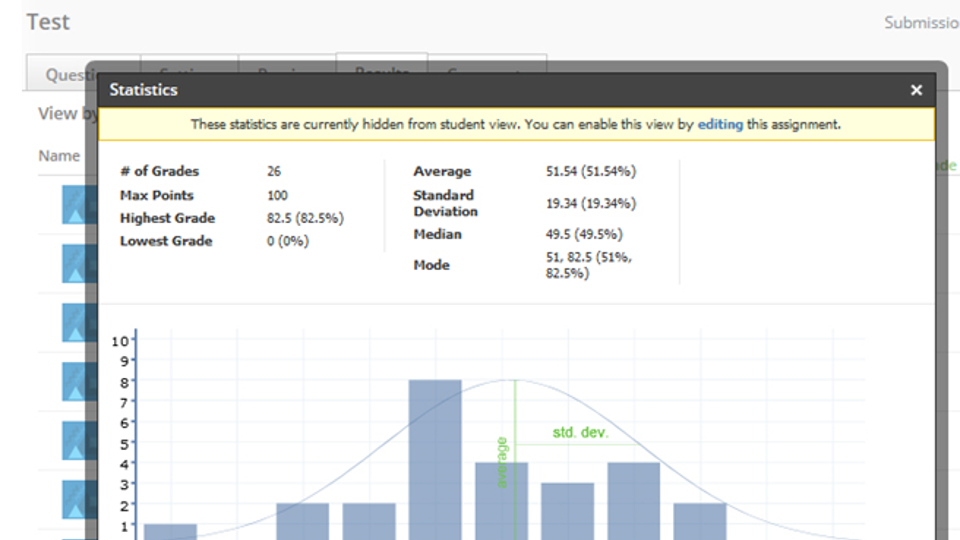Select the 'Average' label

pyautogui.click(x=442, y=171)
